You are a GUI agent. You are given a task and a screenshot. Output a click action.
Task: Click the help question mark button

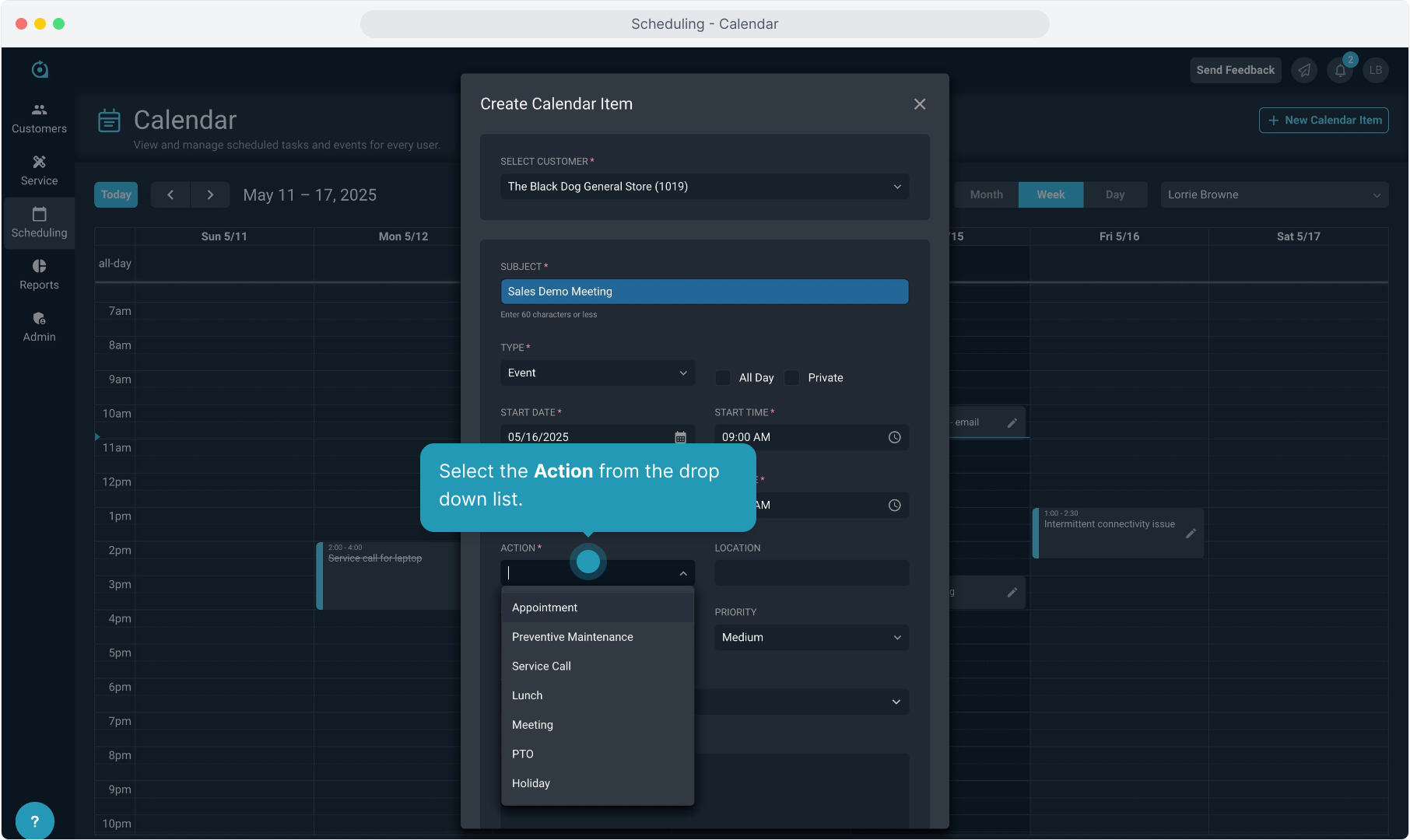click(34, 821)
